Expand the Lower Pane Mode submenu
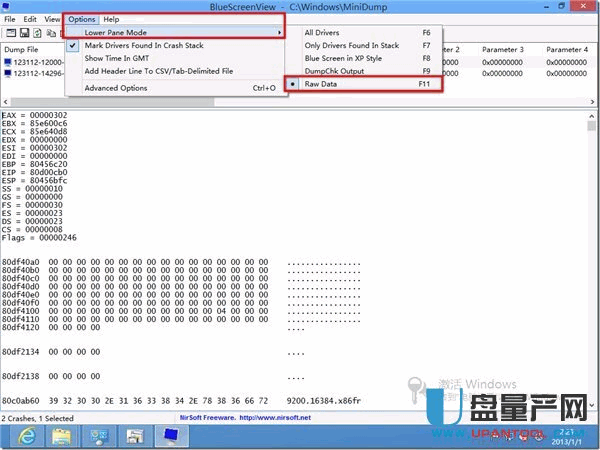This screenshot has height=450, width=600. click(176, 33)
